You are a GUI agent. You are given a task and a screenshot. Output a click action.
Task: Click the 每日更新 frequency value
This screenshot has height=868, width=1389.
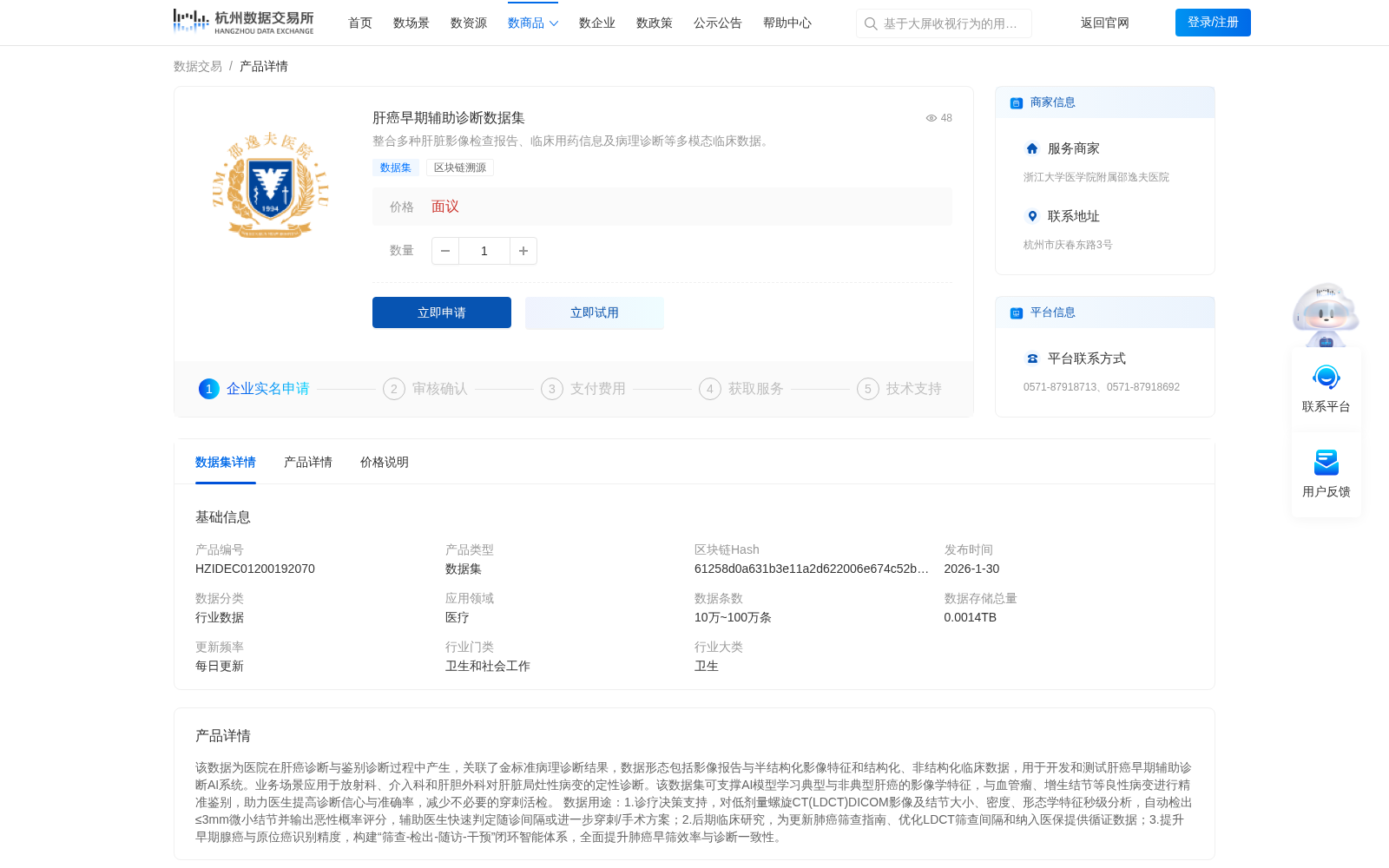click(x=220, y=666)
